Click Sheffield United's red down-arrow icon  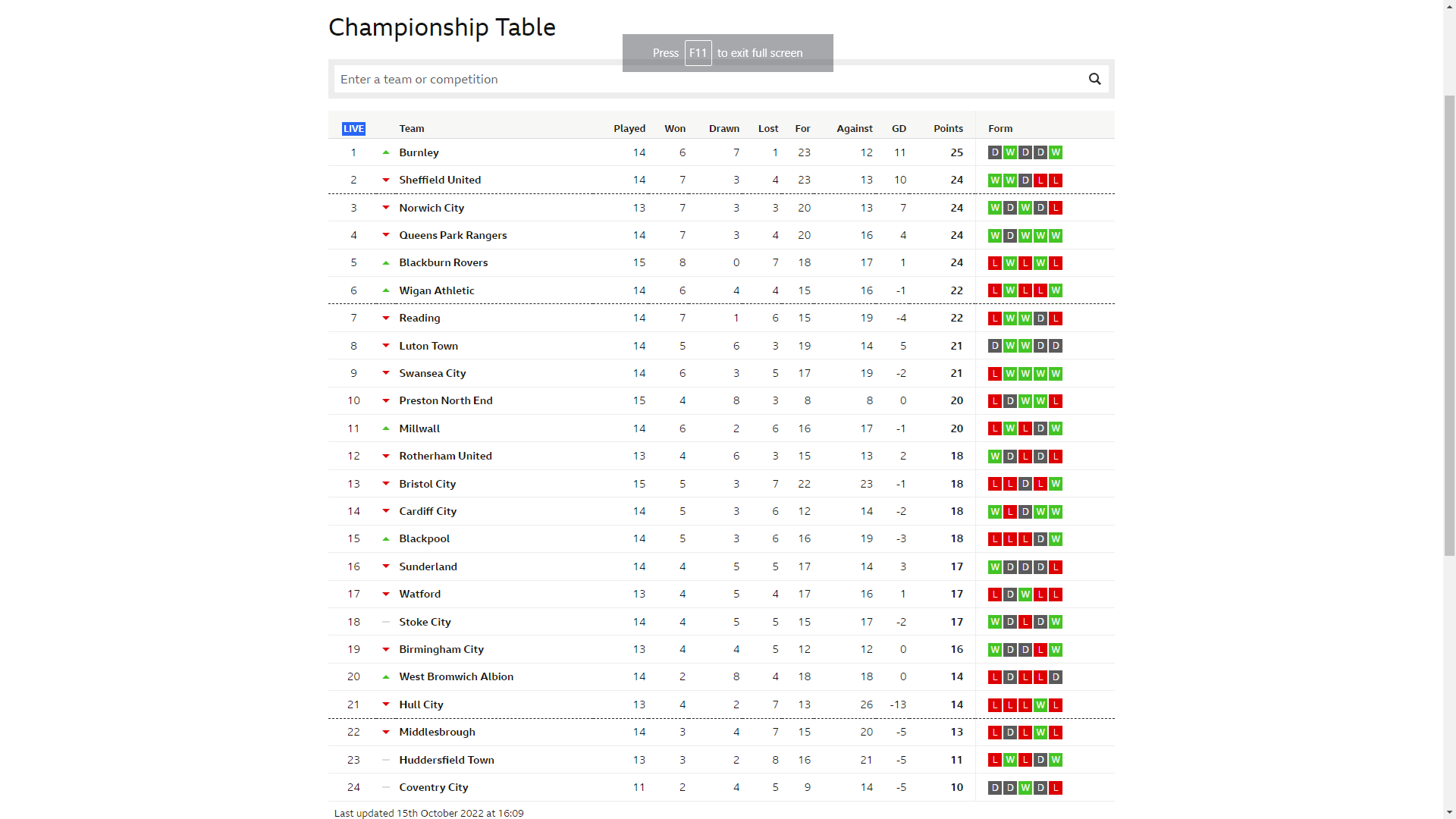click(x=386, y=180)
